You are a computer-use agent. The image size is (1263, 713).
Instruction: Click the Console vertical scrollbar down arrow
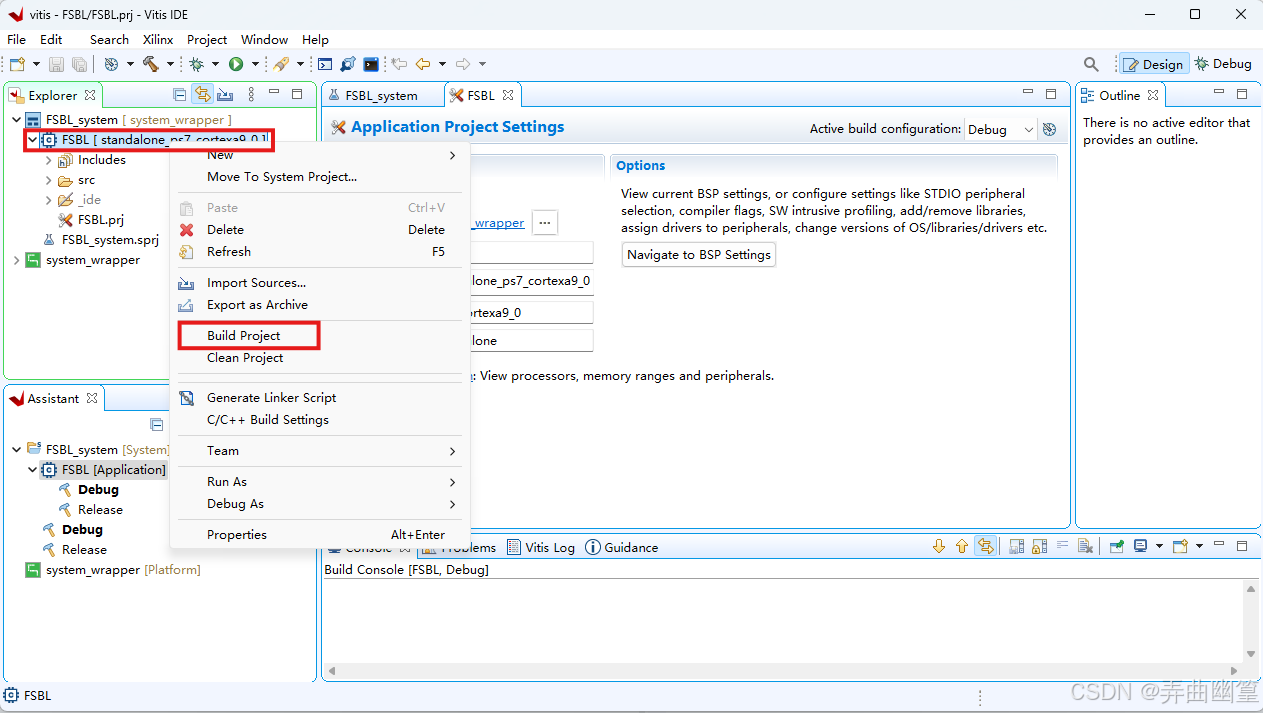(1251, 654)
